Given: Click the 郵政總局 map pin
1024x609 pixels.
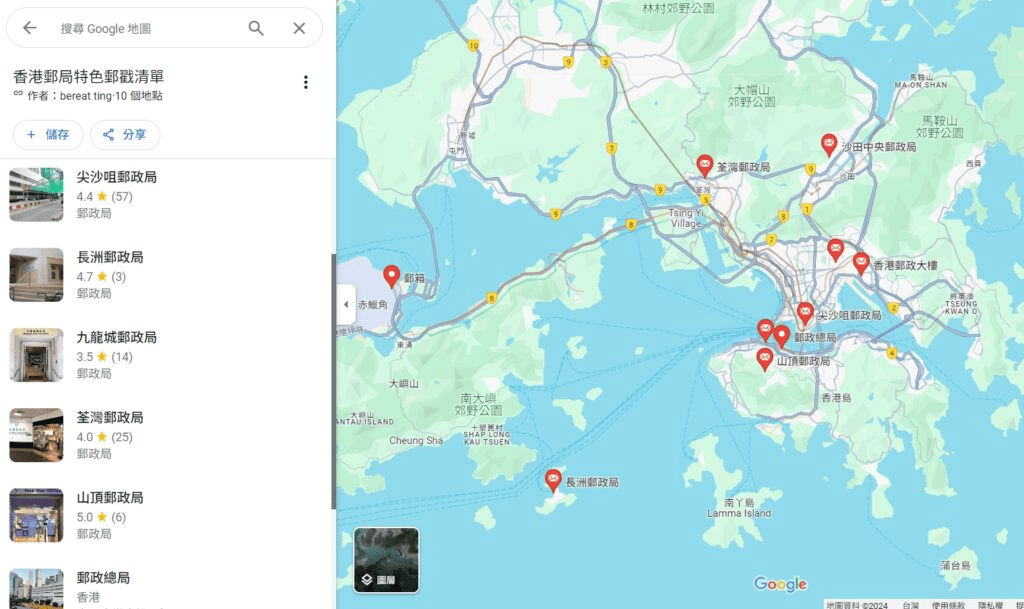Looking at the screenshot, I should 781,336.
